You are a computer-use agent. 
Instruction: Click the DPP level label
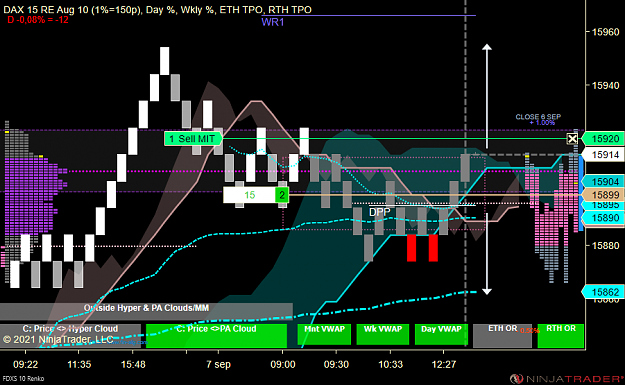click(x=379, y=212)
